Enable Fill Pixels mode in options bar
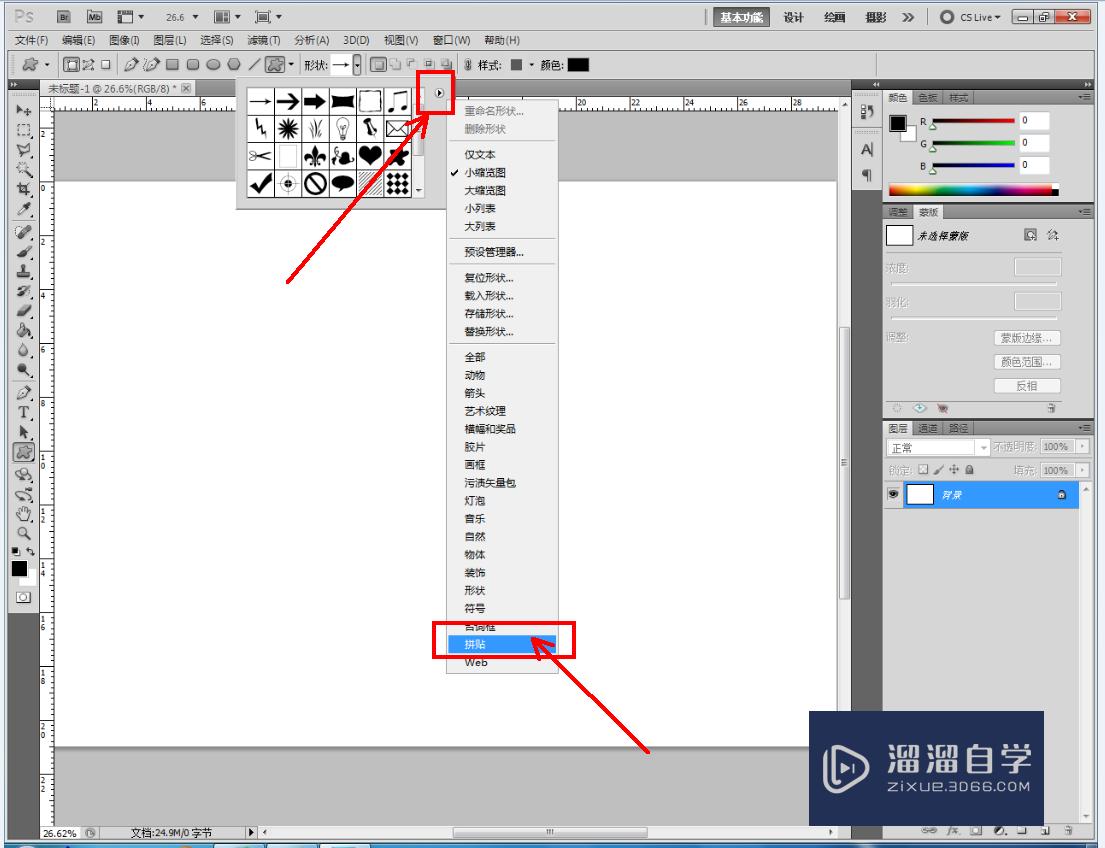The width and height of the screenshot is (1105, 848). (x=106, y=65)
